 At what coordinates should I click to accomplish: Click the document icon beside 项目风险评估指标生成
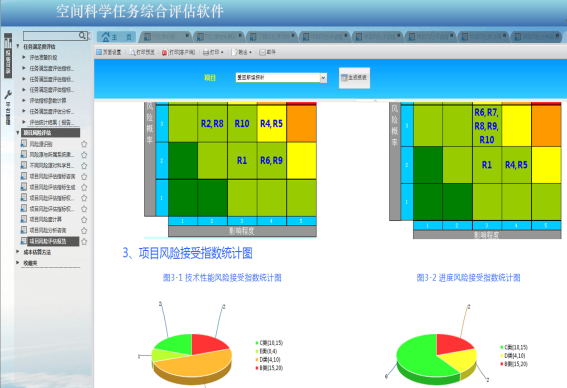pos(24,187)
